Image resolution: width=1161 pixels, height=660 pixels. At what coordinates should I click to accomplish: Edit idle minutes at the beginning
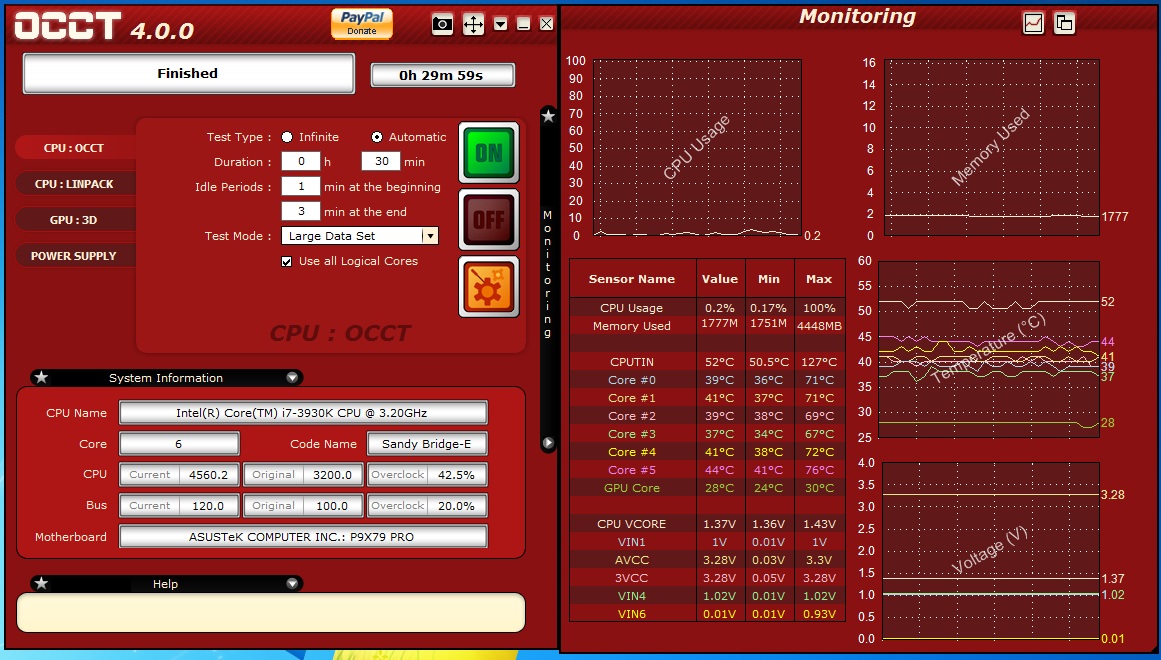click(301, 187)
